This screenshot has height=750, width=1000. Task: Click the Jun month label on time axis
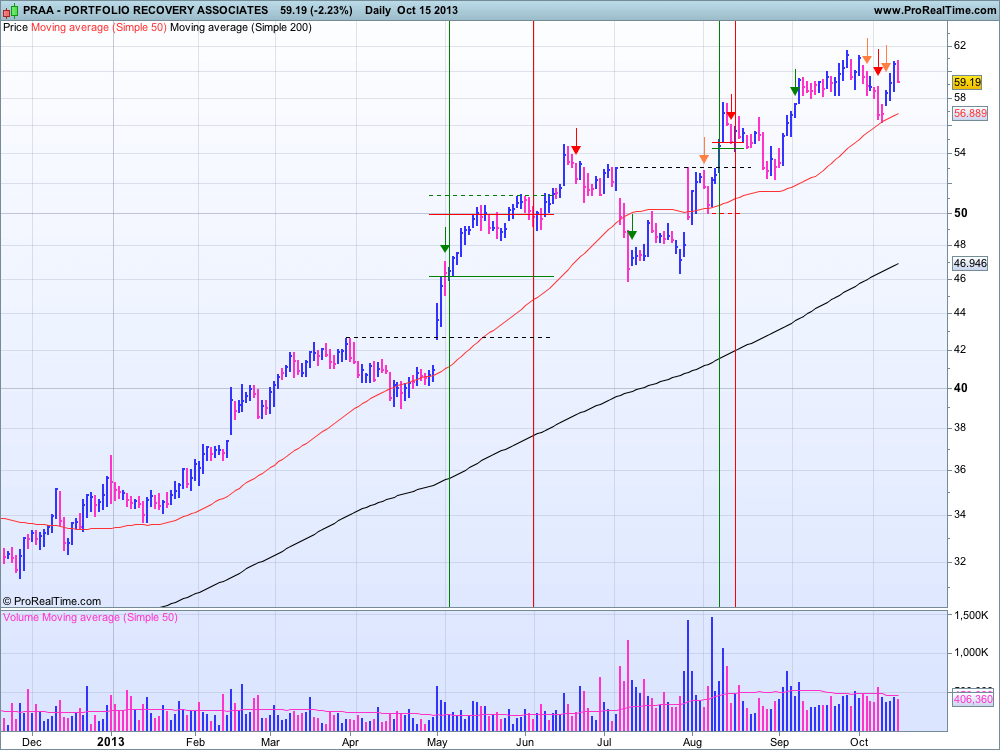tap(525, 742)
